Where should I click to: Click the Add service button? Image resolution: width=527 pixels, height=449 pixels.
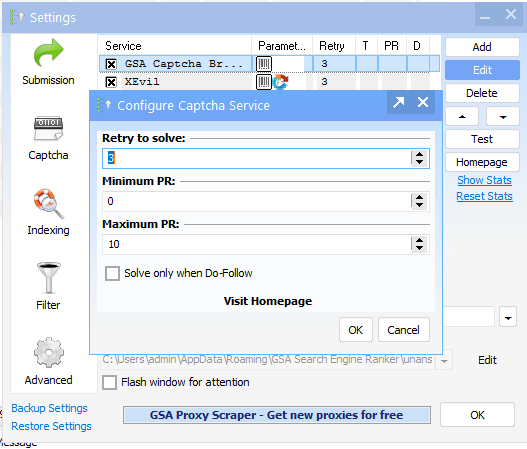(x=482, y=47)
